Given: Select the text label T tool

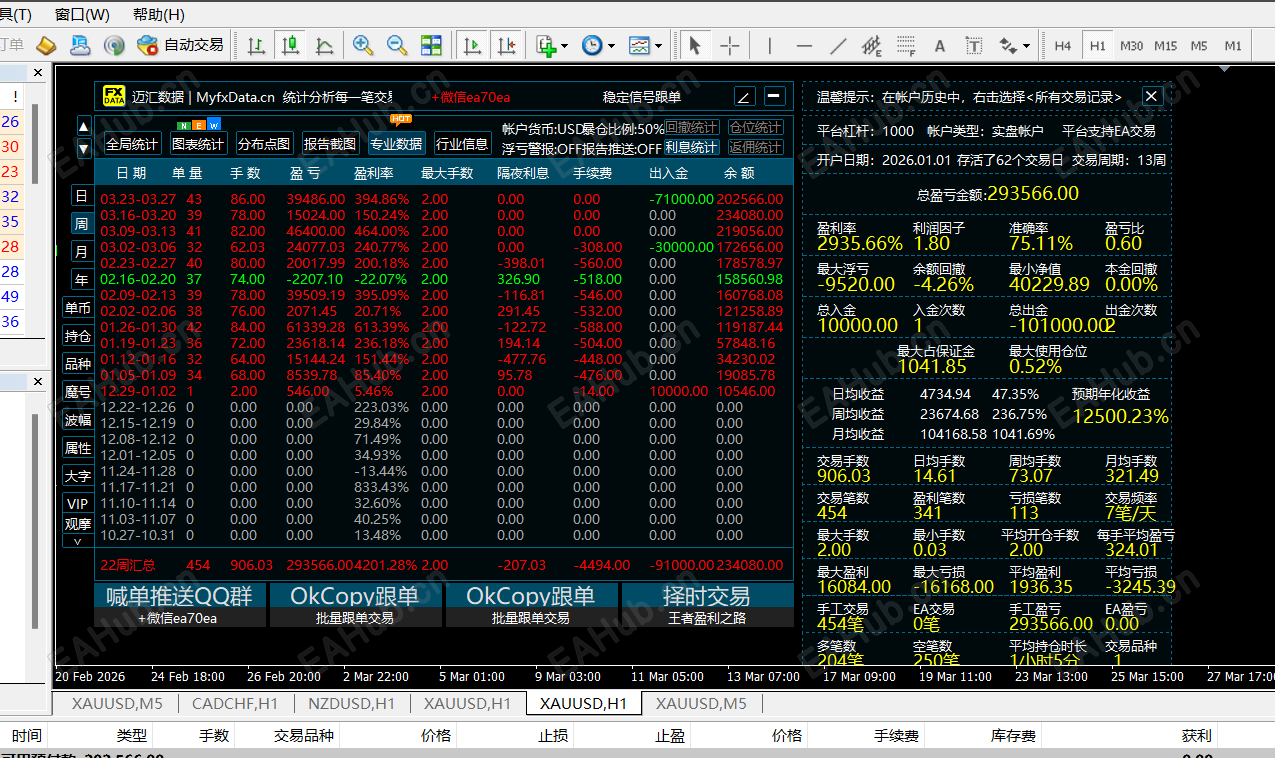Looking at the screenshot, I should (974, 45).
